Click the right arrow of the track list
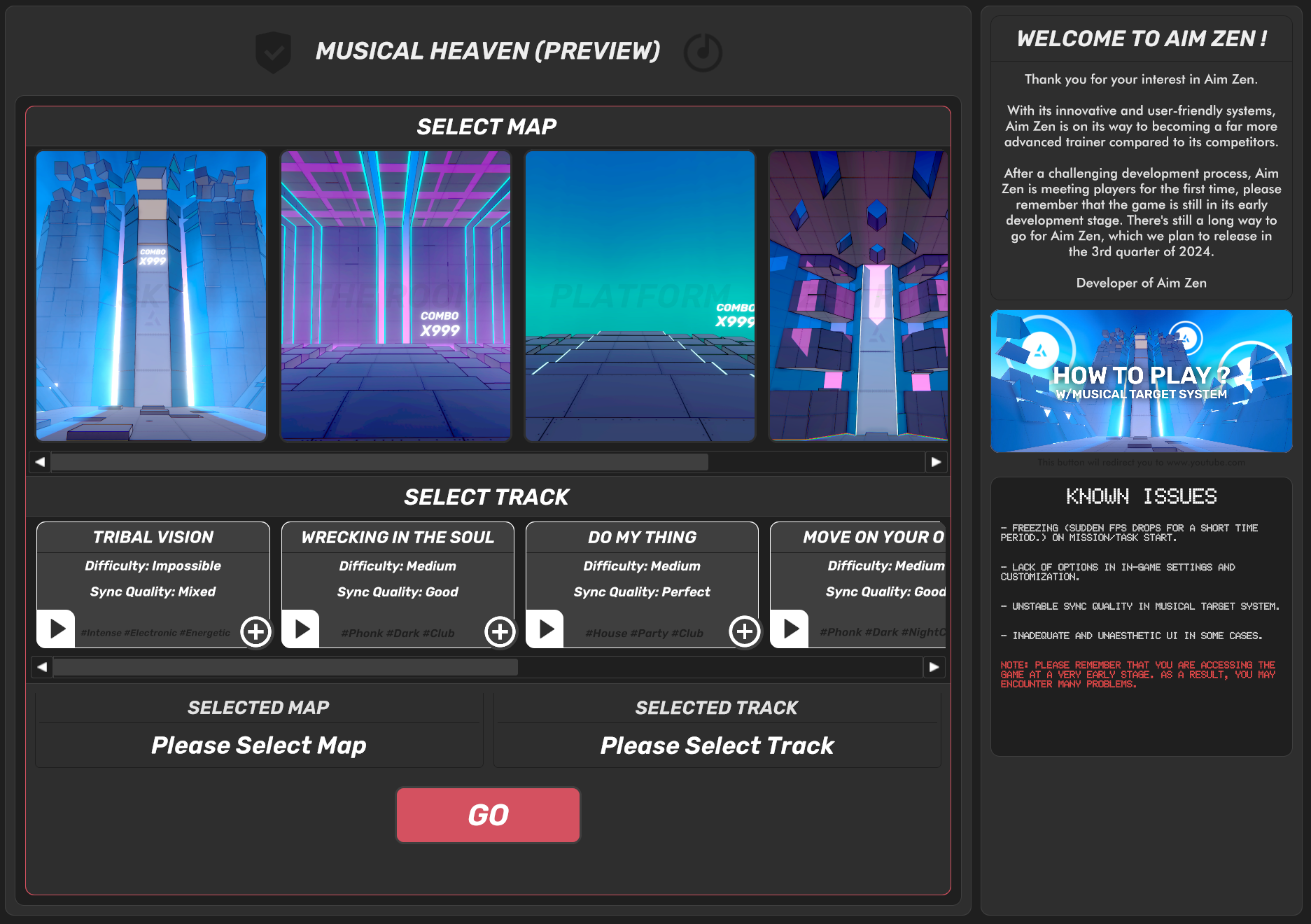 coord(937,667)
